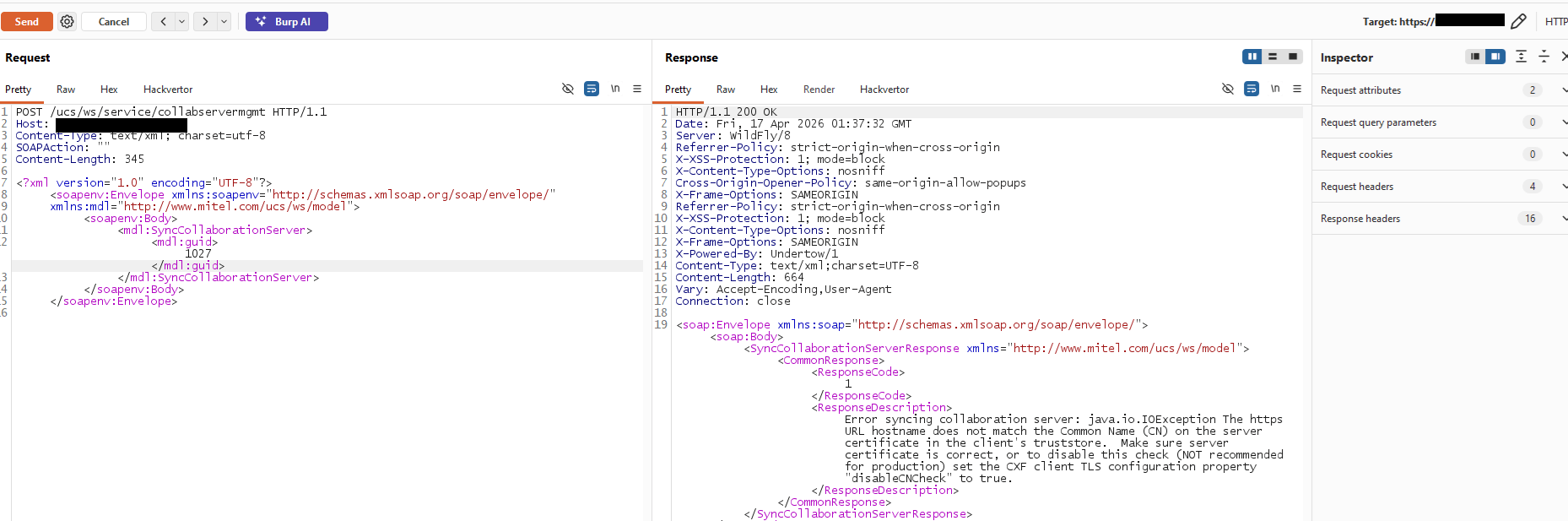Image resolution: width=1568 pixels, height=521 pixels.
Task: Open Hackvertor tab in Request pane
Action: click(x=168, y=90)
